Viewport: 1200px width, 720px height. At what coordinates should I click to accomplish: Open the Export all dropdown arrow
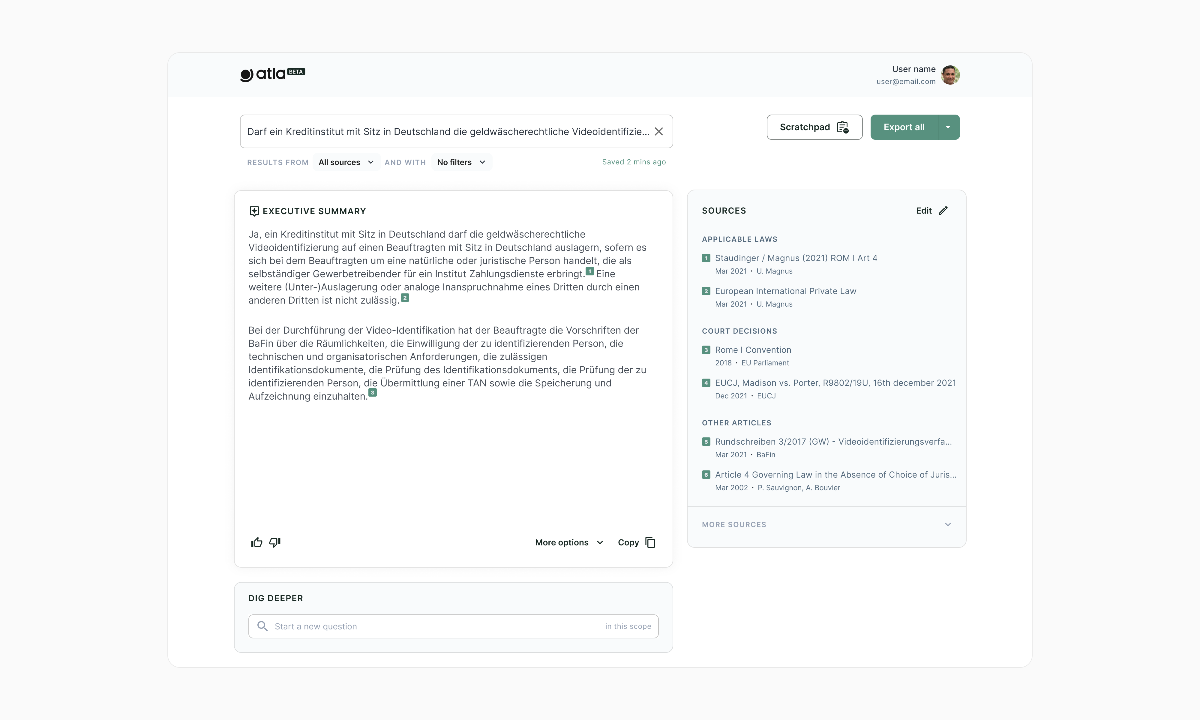pyautogui.click(x=948, y=127)
